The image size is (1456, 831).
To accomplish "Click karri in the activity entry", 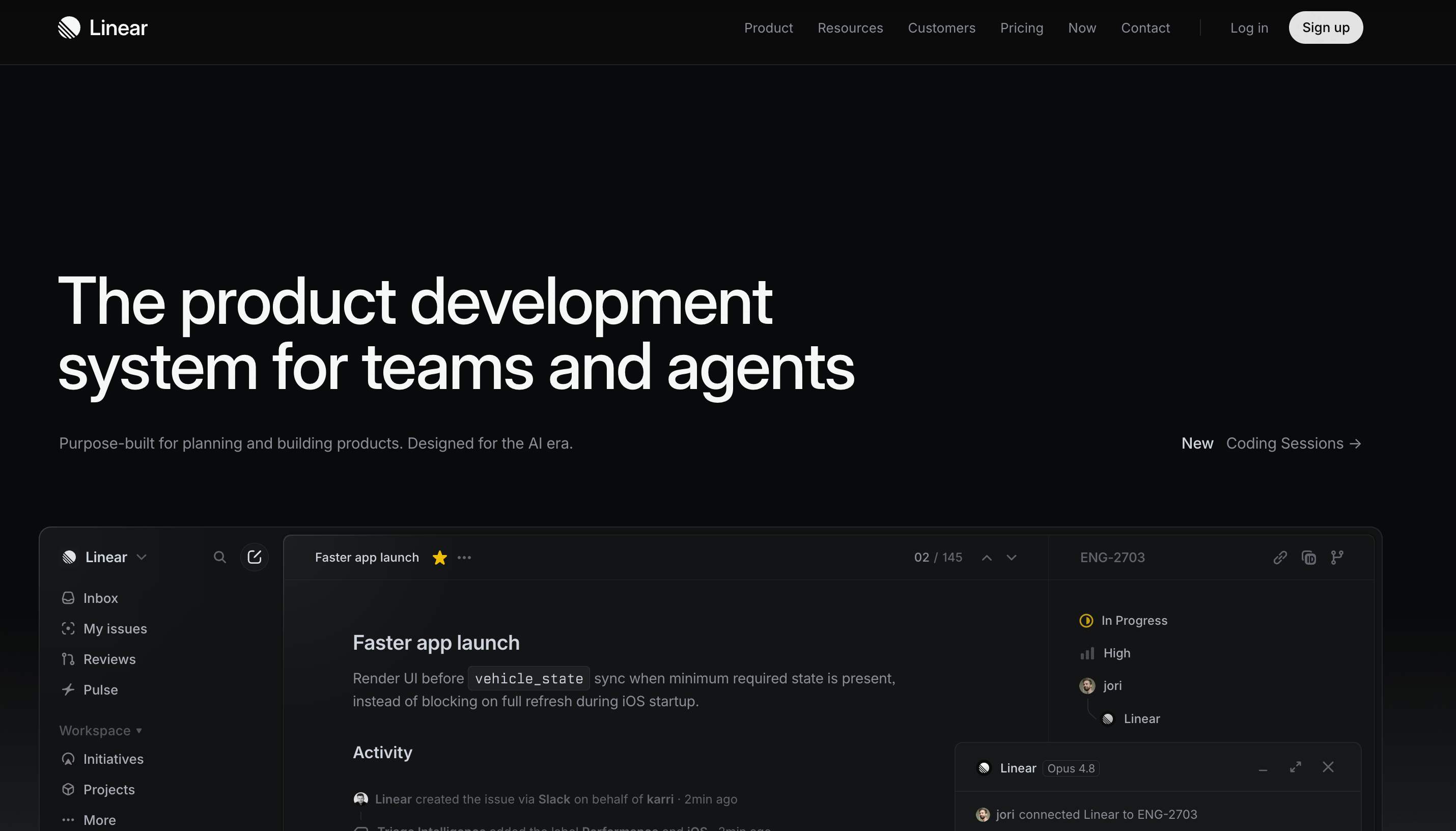I will tap(660, 799).
